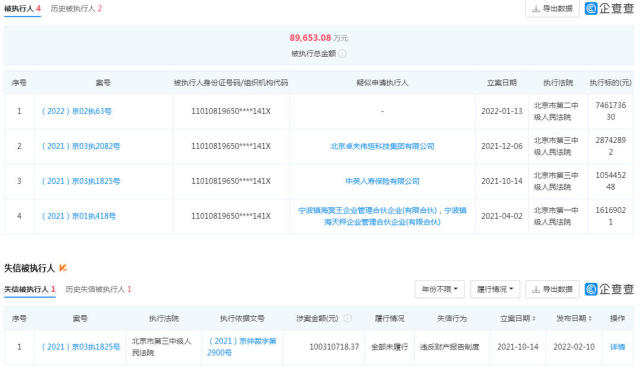Switch to the 被执行人 4 tab
641x375 pixels.
point(22,9)
